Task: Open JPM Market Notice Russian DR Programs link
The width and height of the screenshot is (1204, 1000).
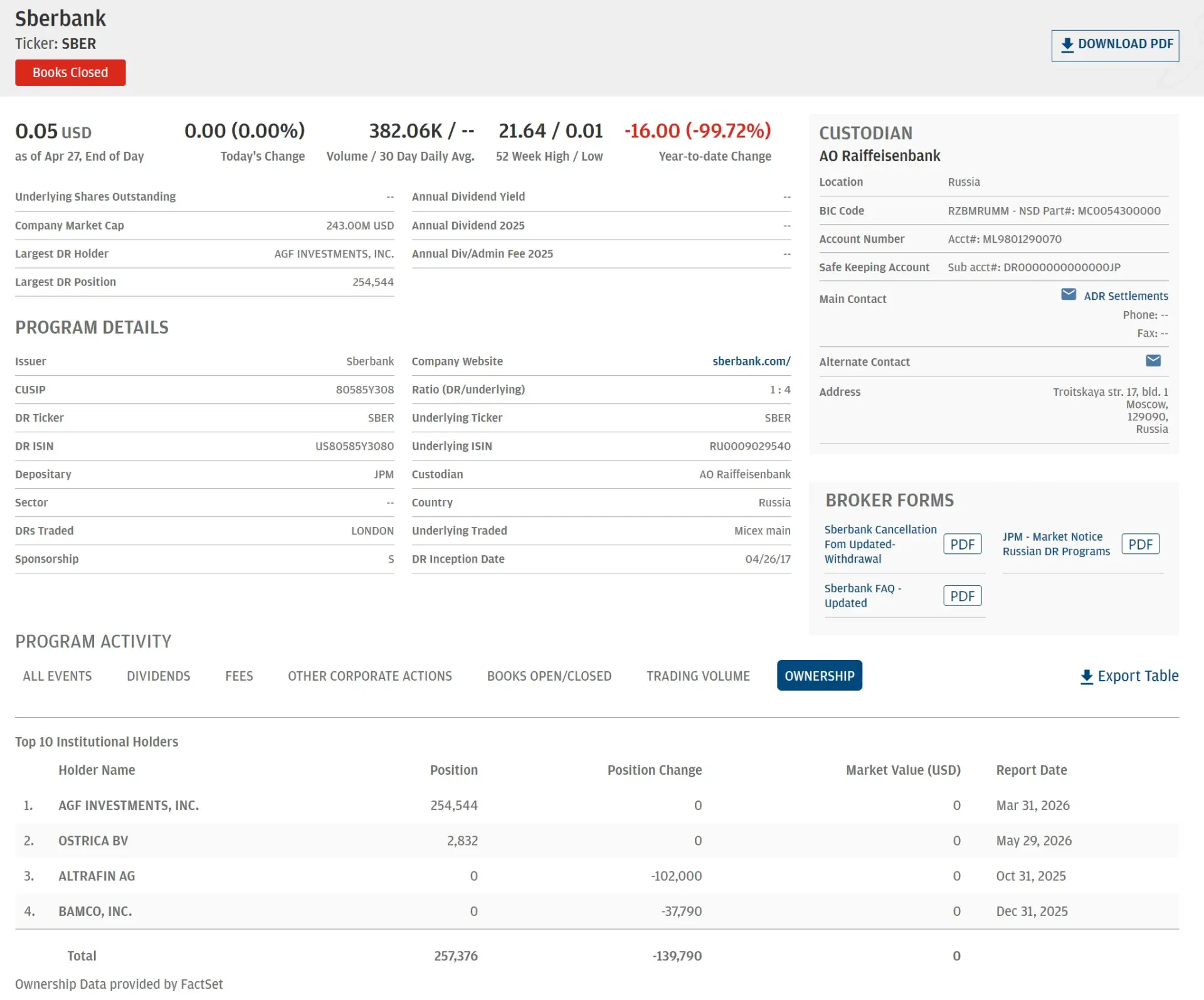Action: coord(1056,545)
